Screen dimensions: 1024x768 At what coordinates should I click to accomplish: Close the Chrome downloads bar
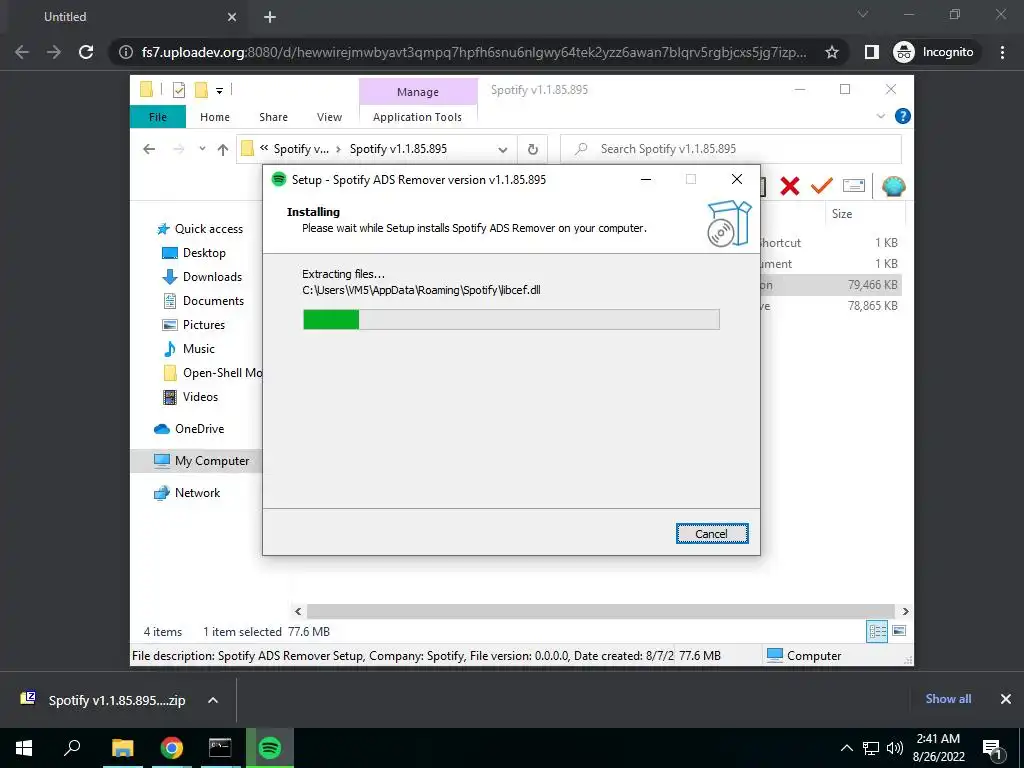(x=1006, y=699)
